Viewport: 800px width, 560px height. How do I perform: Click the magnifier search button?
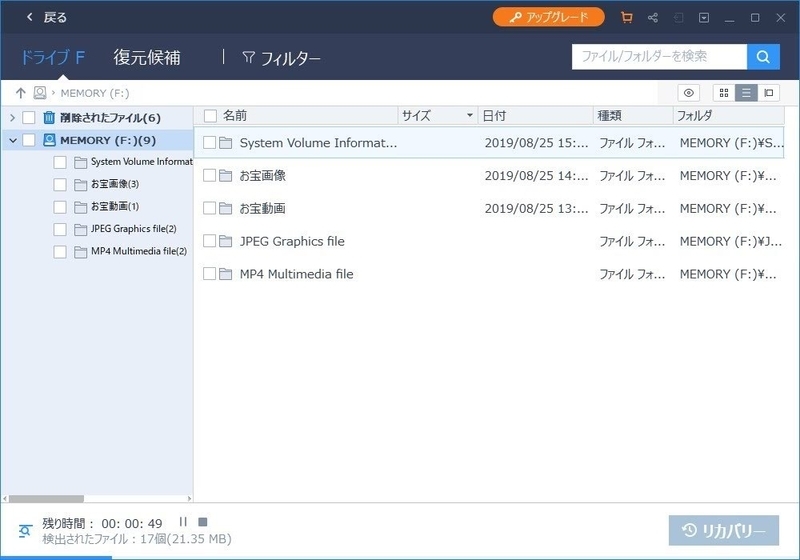(763, 57)
